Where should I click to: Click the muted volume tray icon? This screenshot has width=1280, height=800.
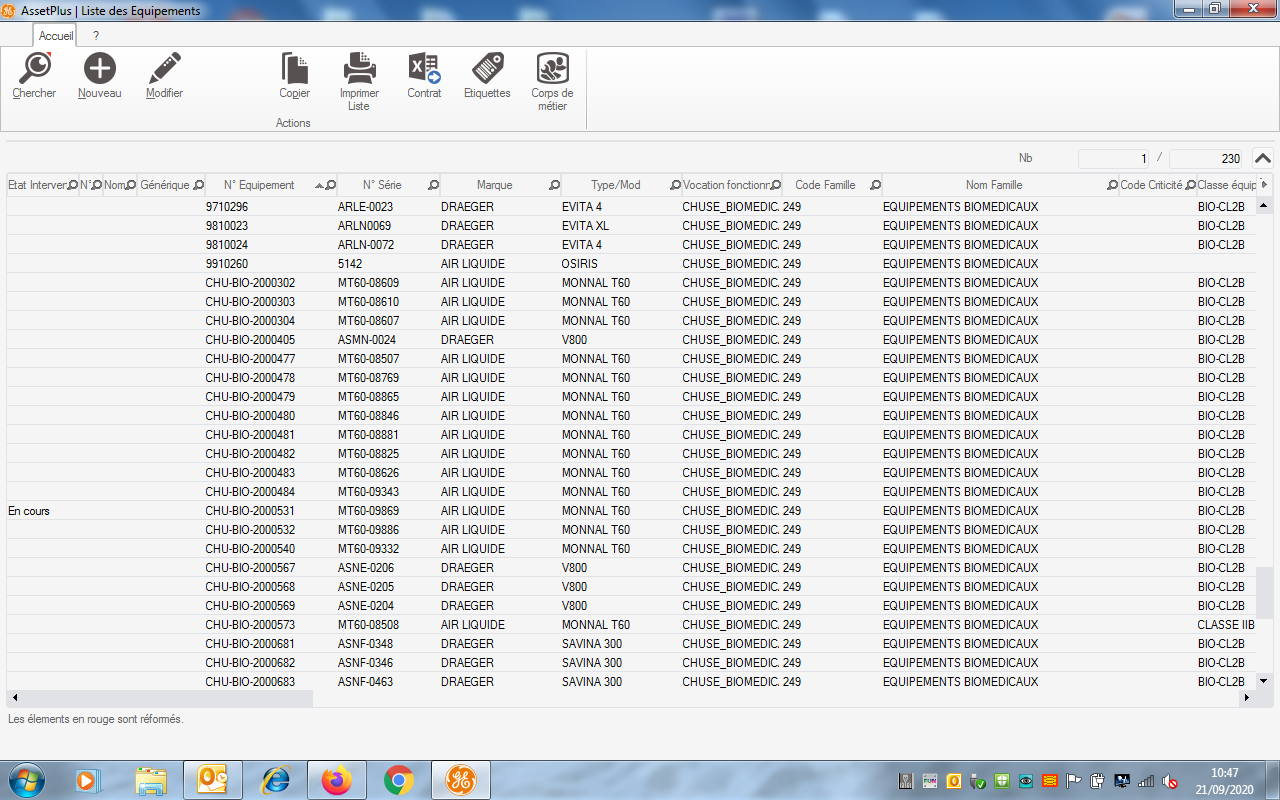pyautogui.click(x=1170, y=781)
